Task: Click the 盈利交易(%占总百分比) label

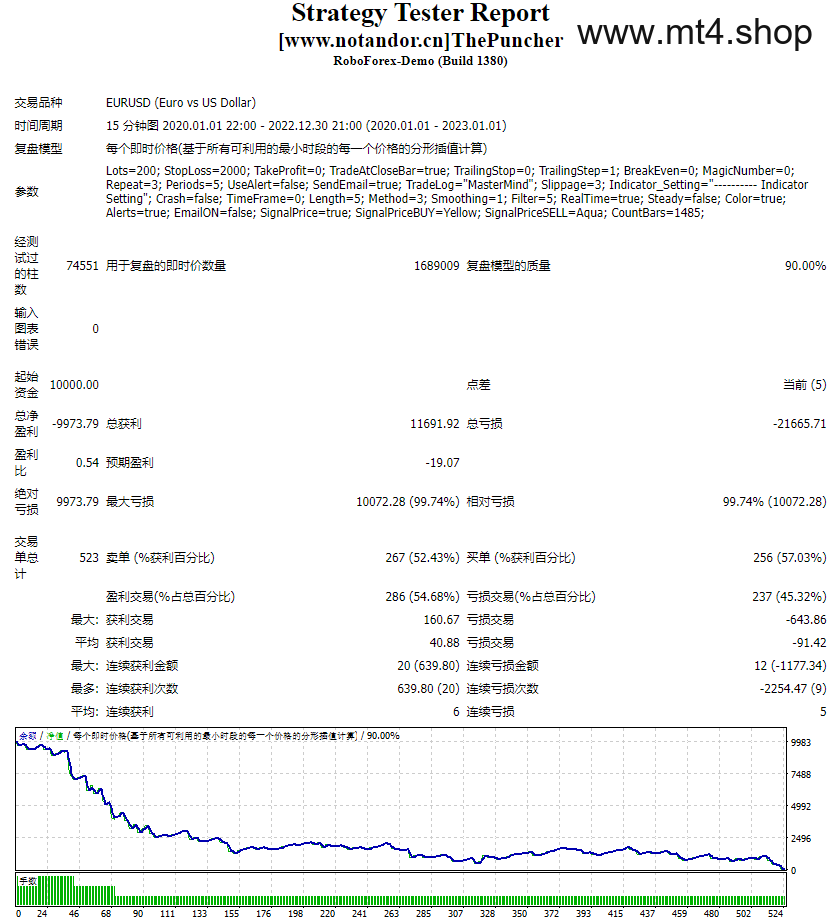Action: 170,596
